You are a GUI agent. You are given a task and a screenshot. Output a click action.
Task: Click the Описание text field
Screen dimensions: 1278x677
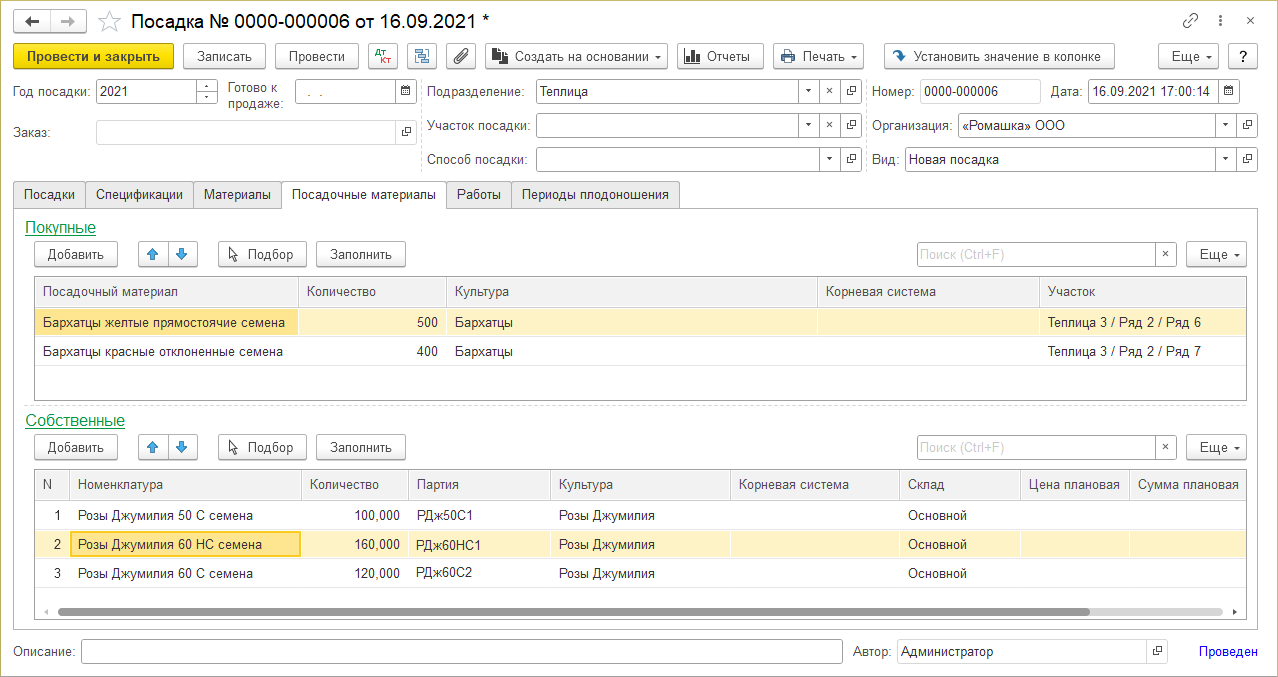(x=461, y=652)
